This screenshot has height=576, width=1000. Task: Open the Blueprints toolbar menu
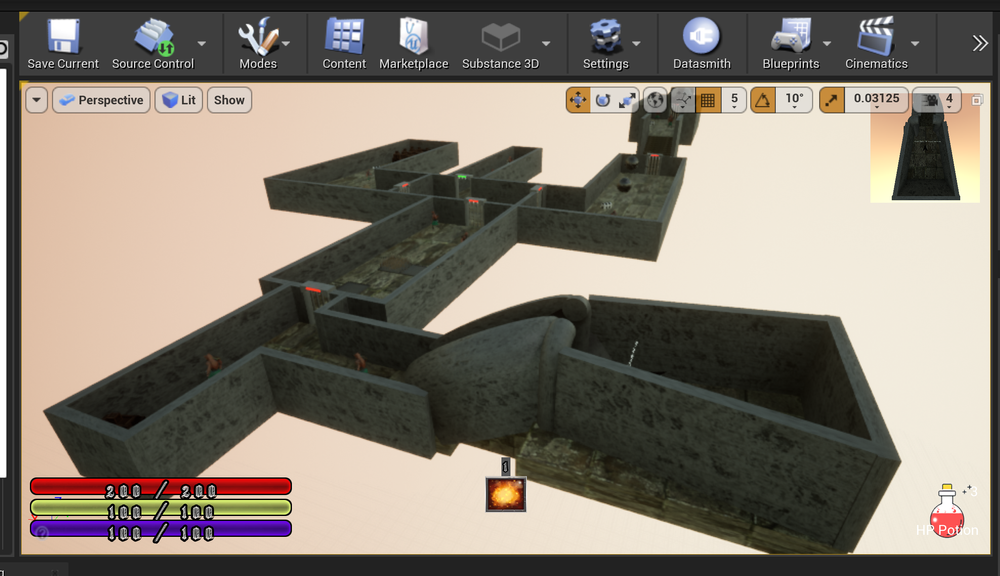pos(790,43)
